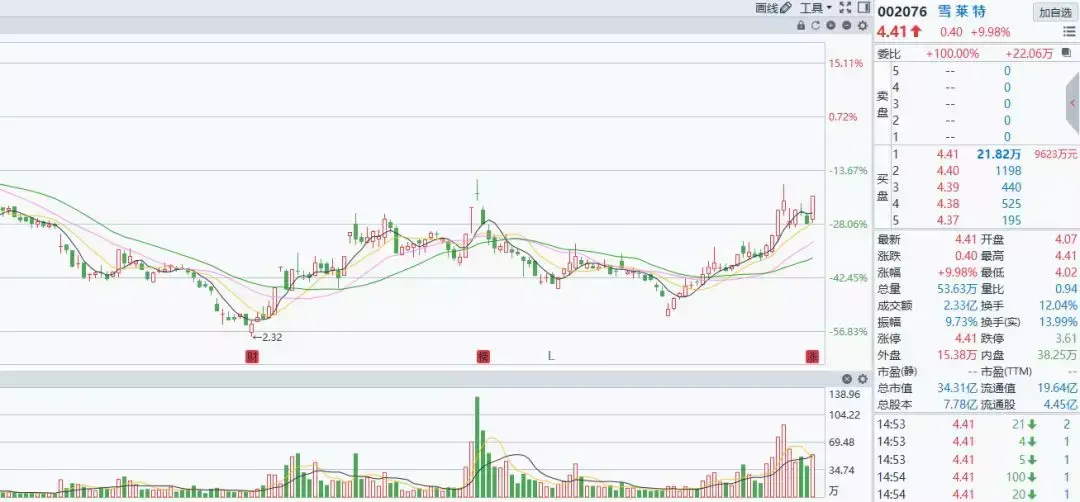
Task: Click the 揭 marker on the chart
Action: pyautogui.click(x=484, y=356)
